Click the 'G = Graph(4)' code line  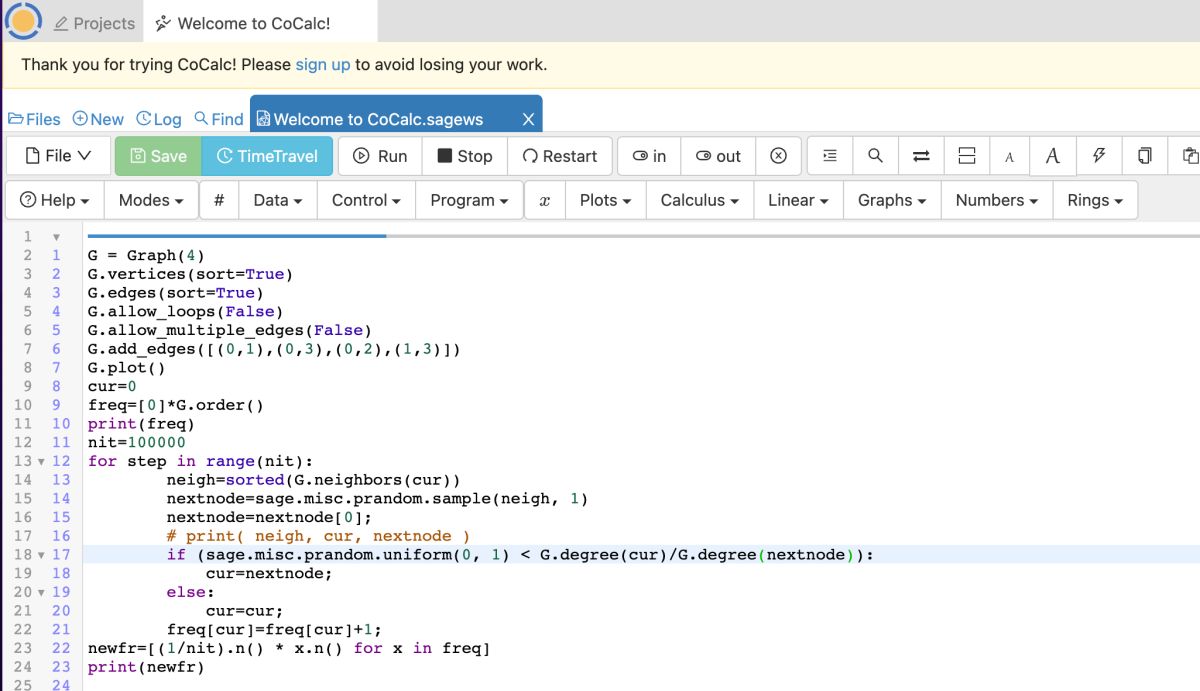[146, 255]
